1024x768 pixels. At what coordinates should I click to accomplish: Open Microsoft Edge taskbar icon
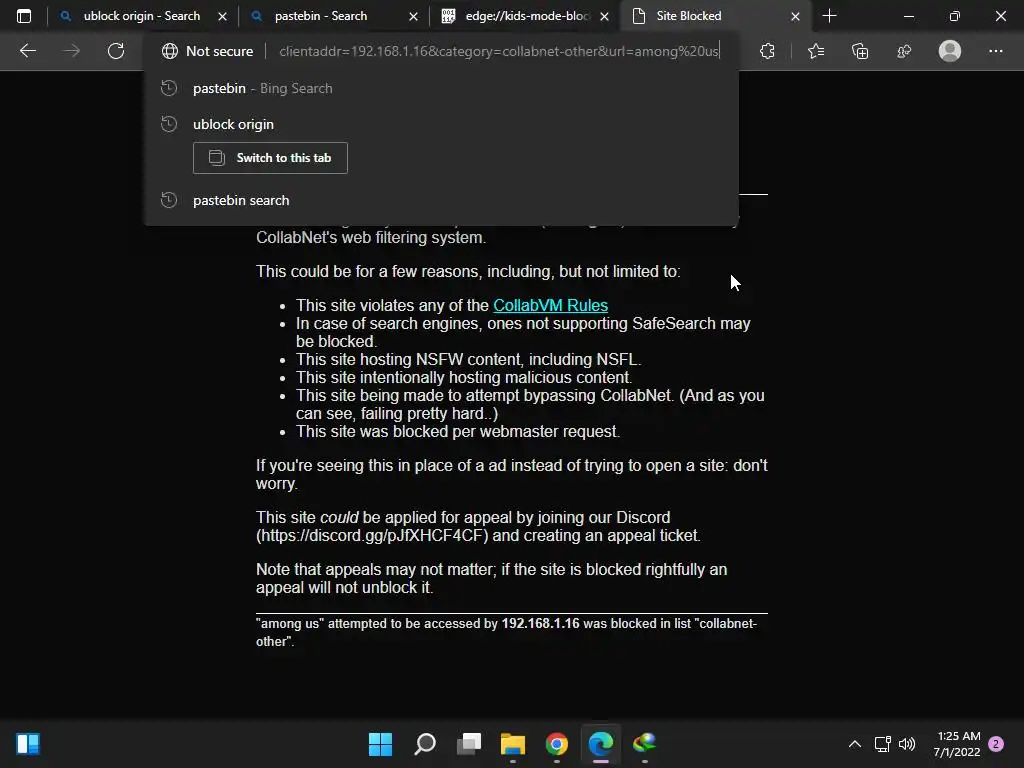(x=601, y=744)
